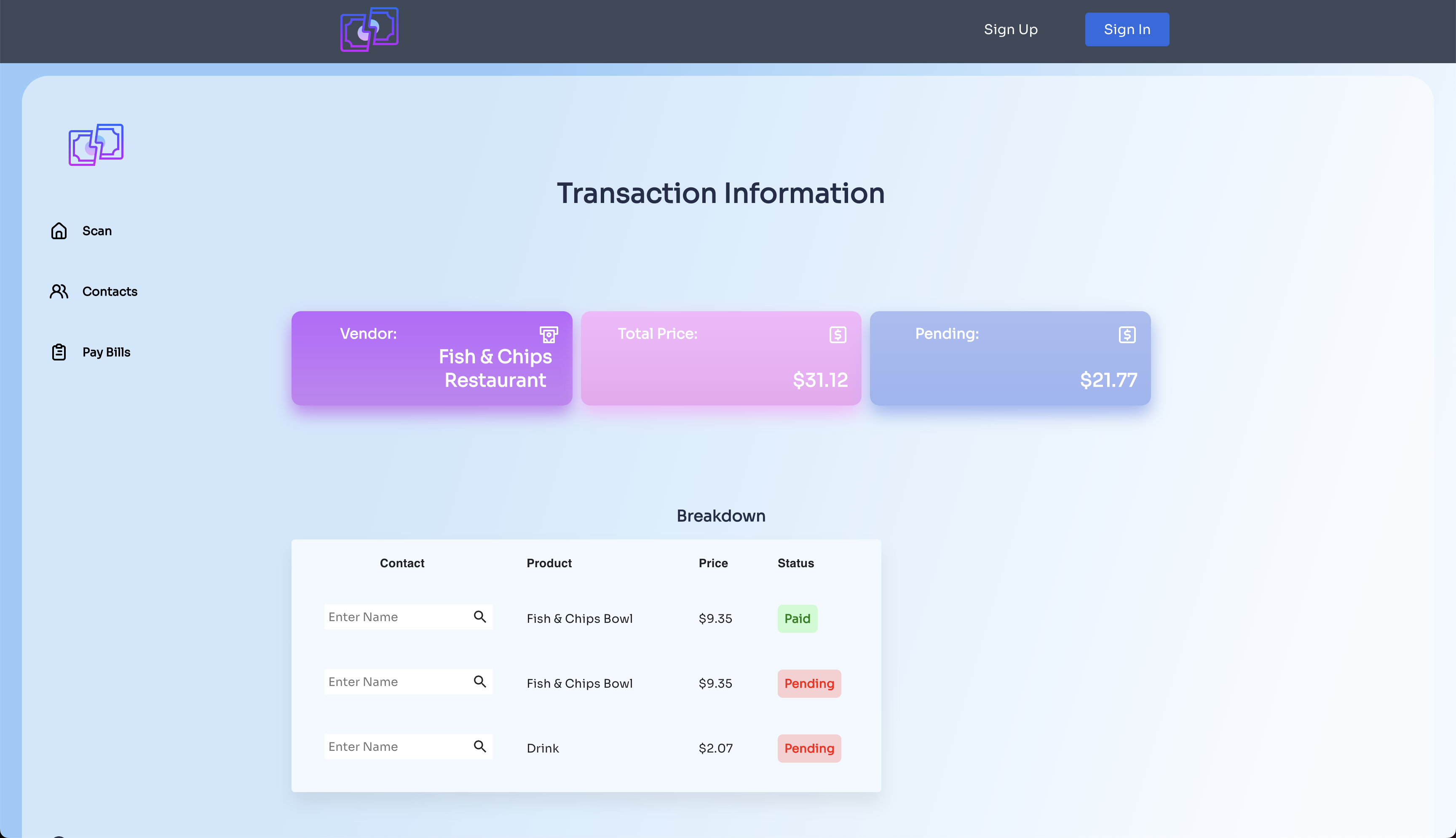Click the Pay Bills clipboard icon
This screenshot has width=1456, height=838.
[x=59, y=352]
